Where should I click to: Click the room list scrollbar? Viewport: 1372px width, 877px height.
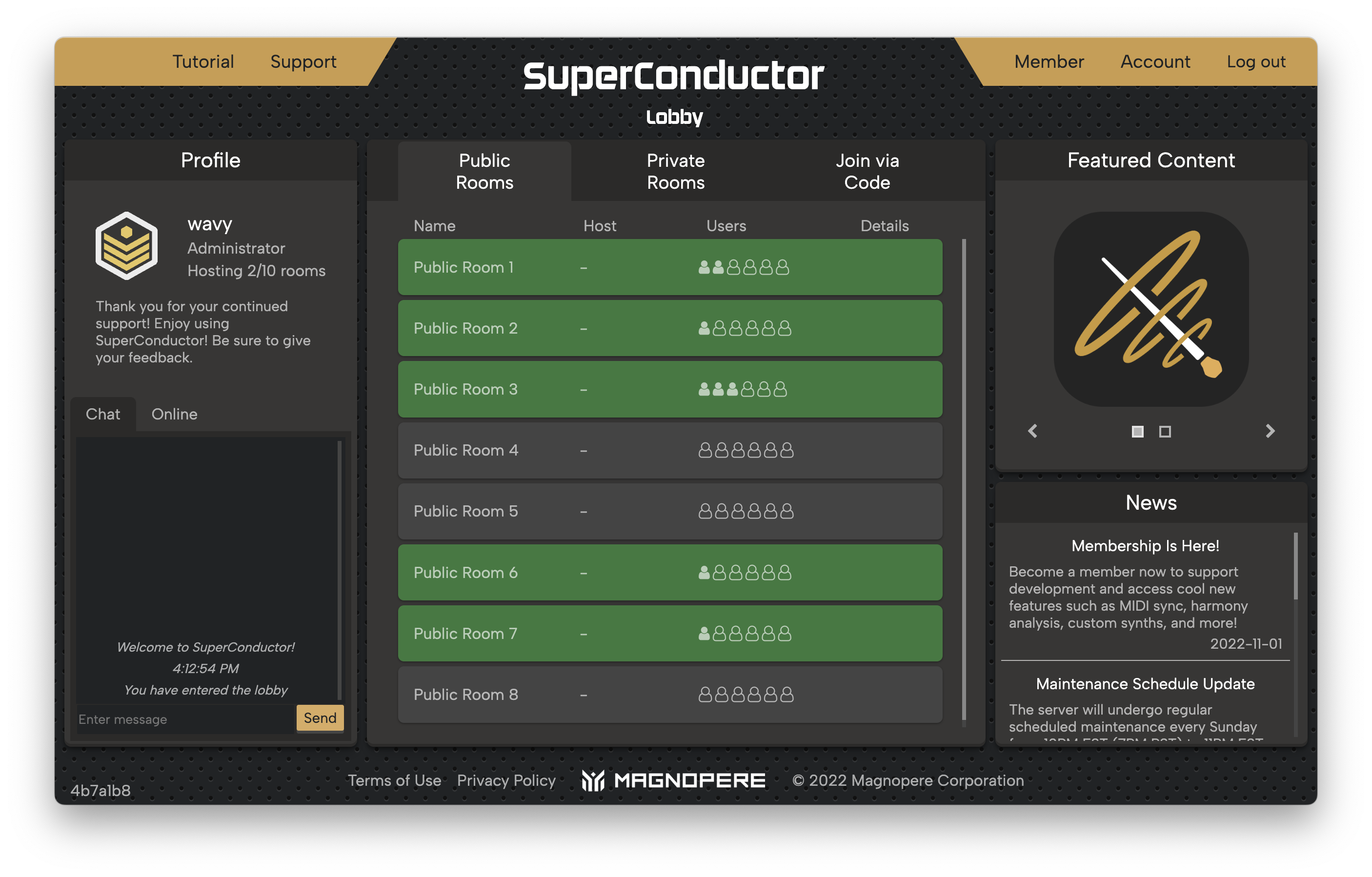point(964,479)
